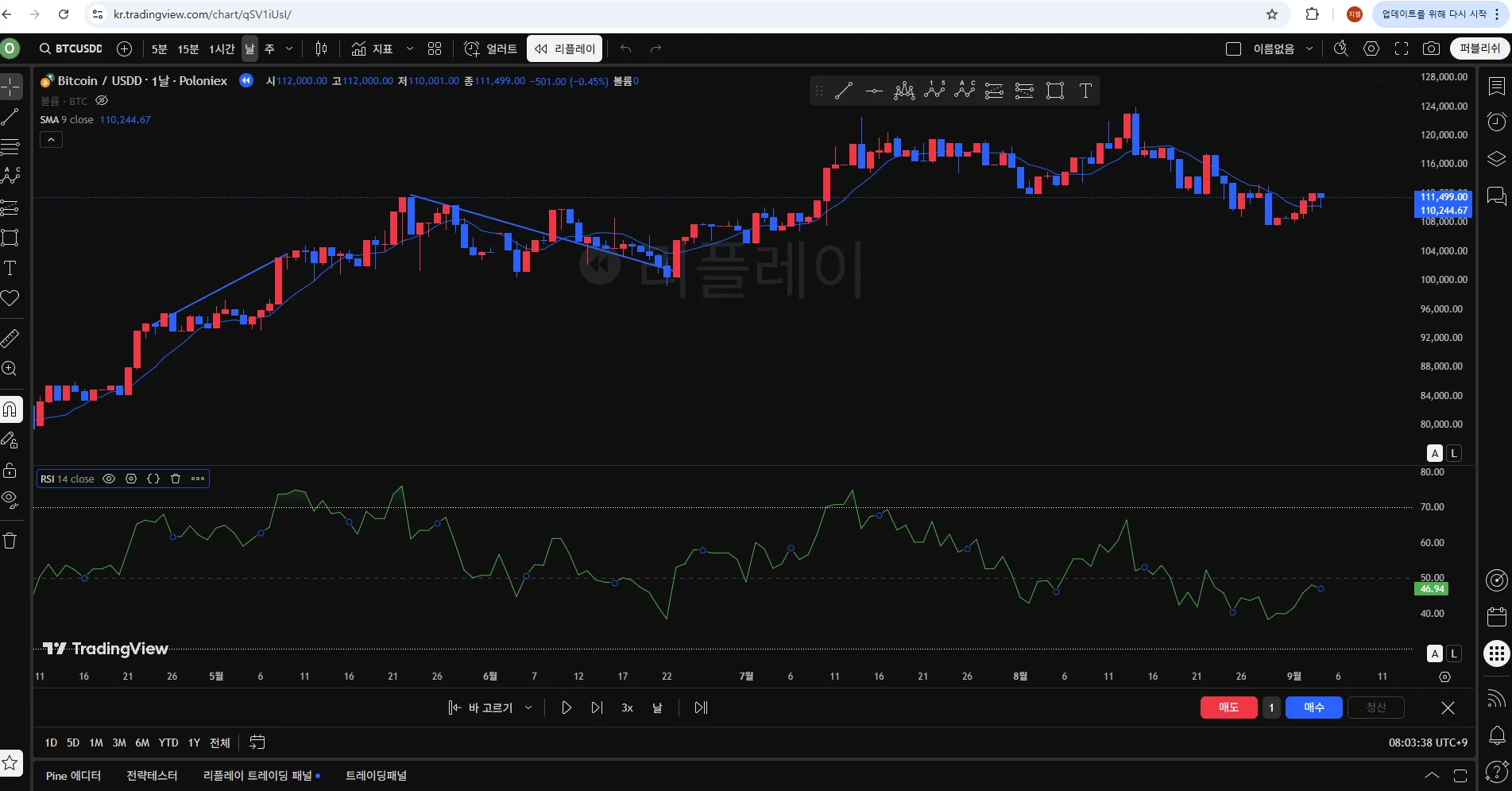Toggle lock all drawings
The height and width of the screenshot is (791, 1512).
[x=10, y=470]
